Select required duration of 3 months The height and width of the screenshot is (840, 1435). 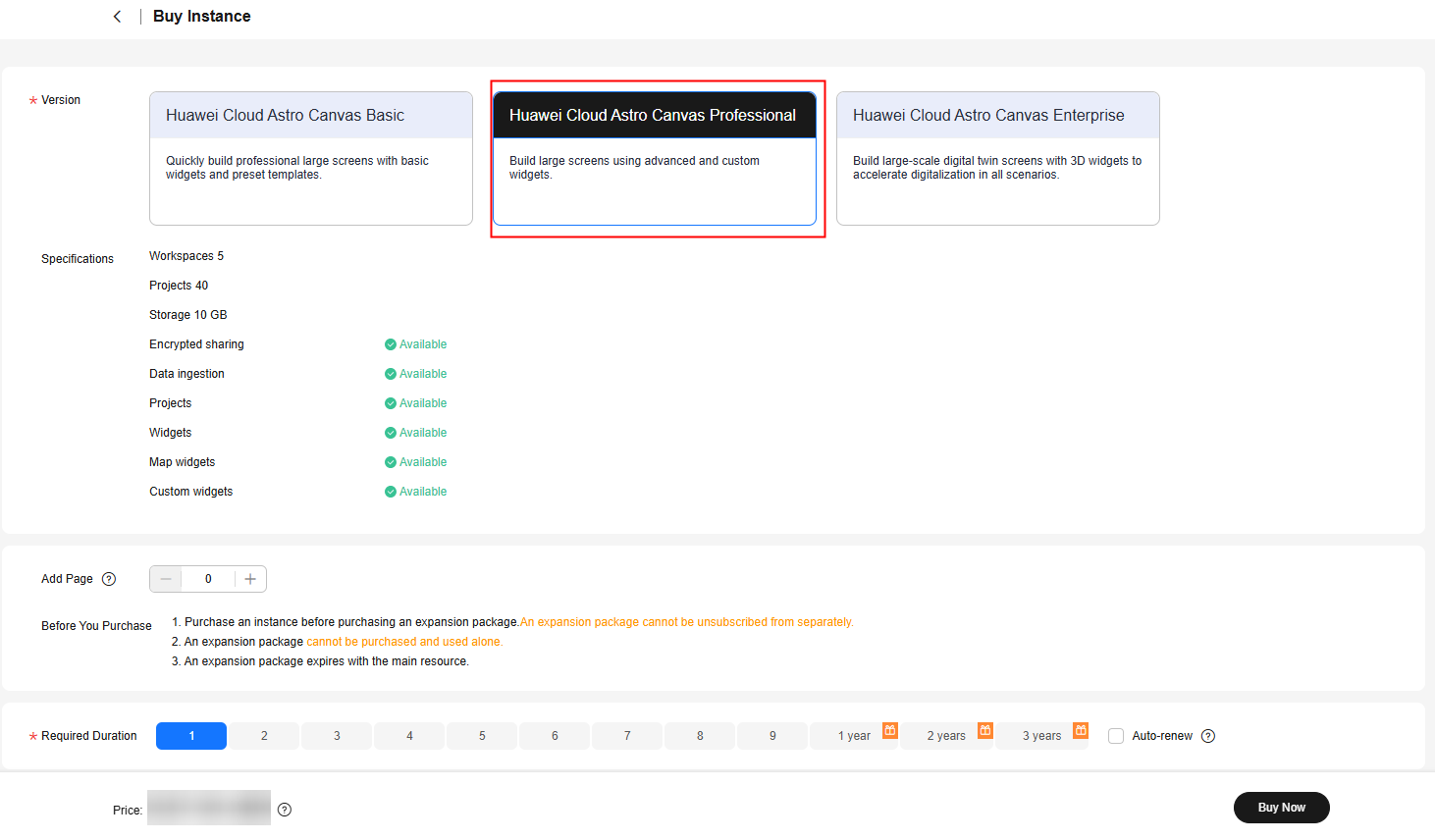tap(337, 736)
